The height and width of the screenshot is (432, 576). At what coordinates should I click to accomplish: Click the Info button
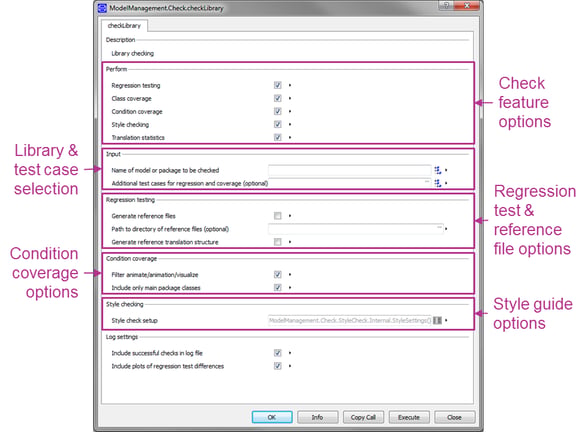[317, 417]
